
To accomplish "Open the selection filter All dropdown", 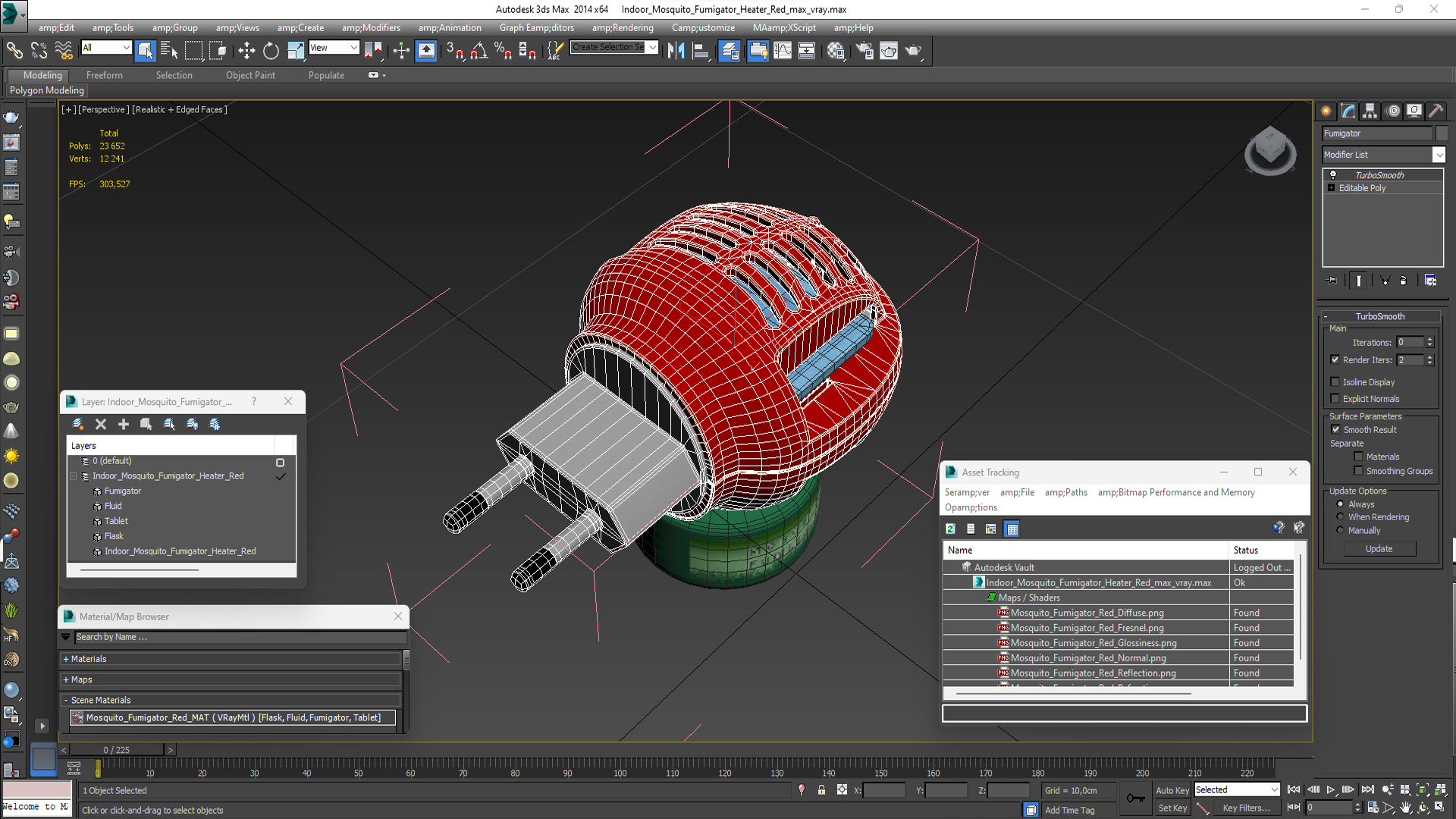I will coord(106,48).
